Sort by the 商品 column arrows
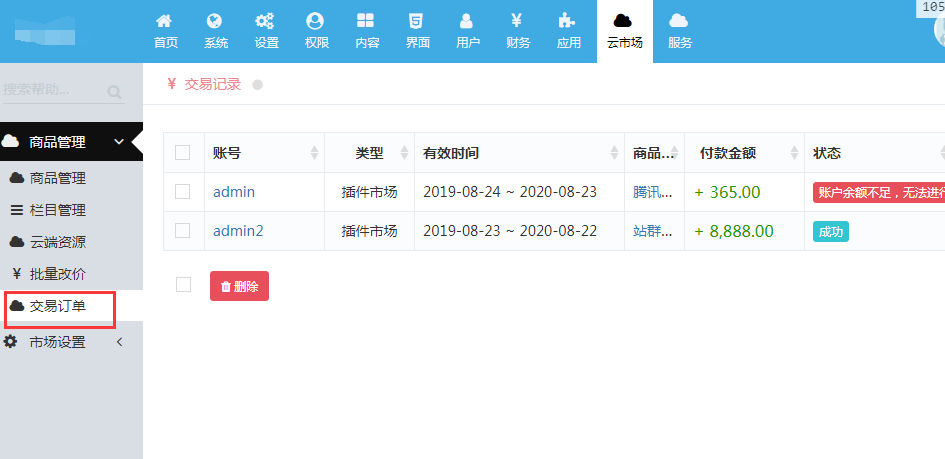The height and width of the screenshot is (459, 945). 674,153
